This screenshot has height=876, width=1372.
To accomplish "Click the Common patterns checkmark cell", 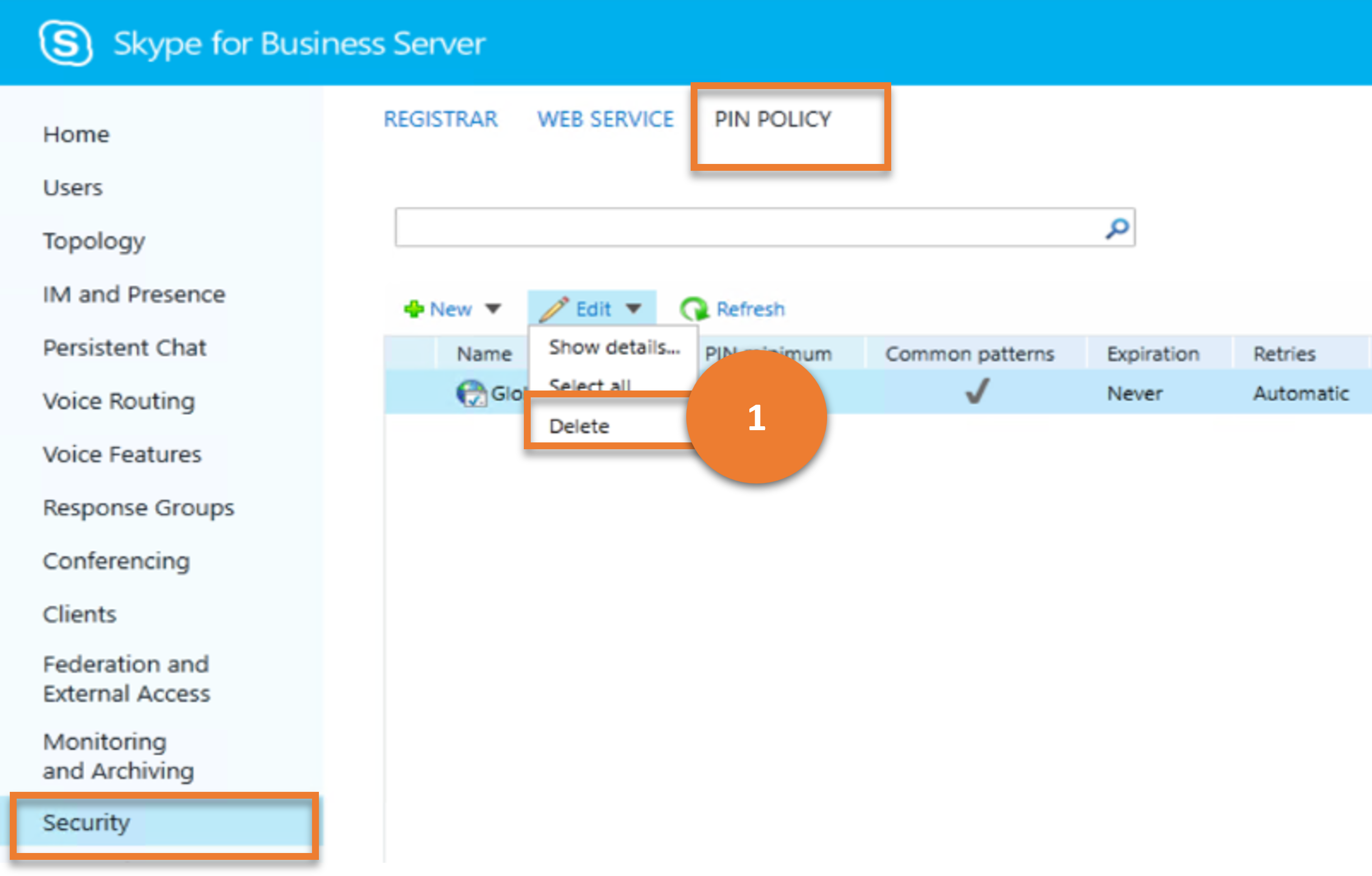I will pos(977,392).
